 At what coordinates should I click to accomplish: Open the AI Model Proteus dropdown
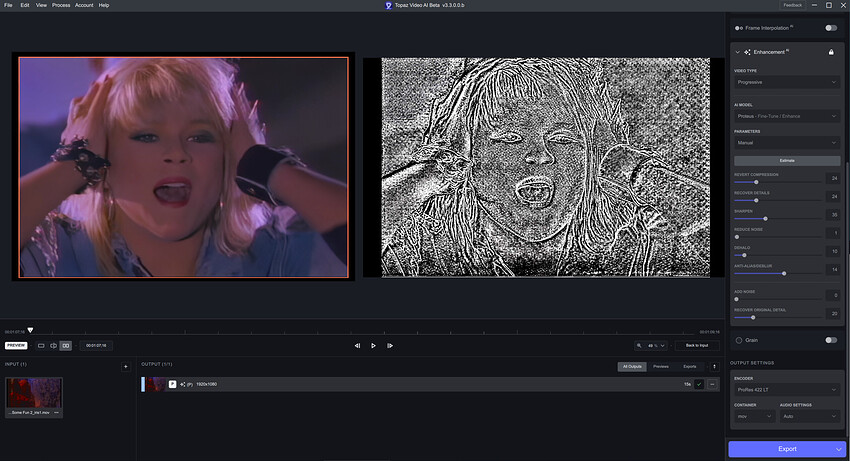(x=787, y=116)
